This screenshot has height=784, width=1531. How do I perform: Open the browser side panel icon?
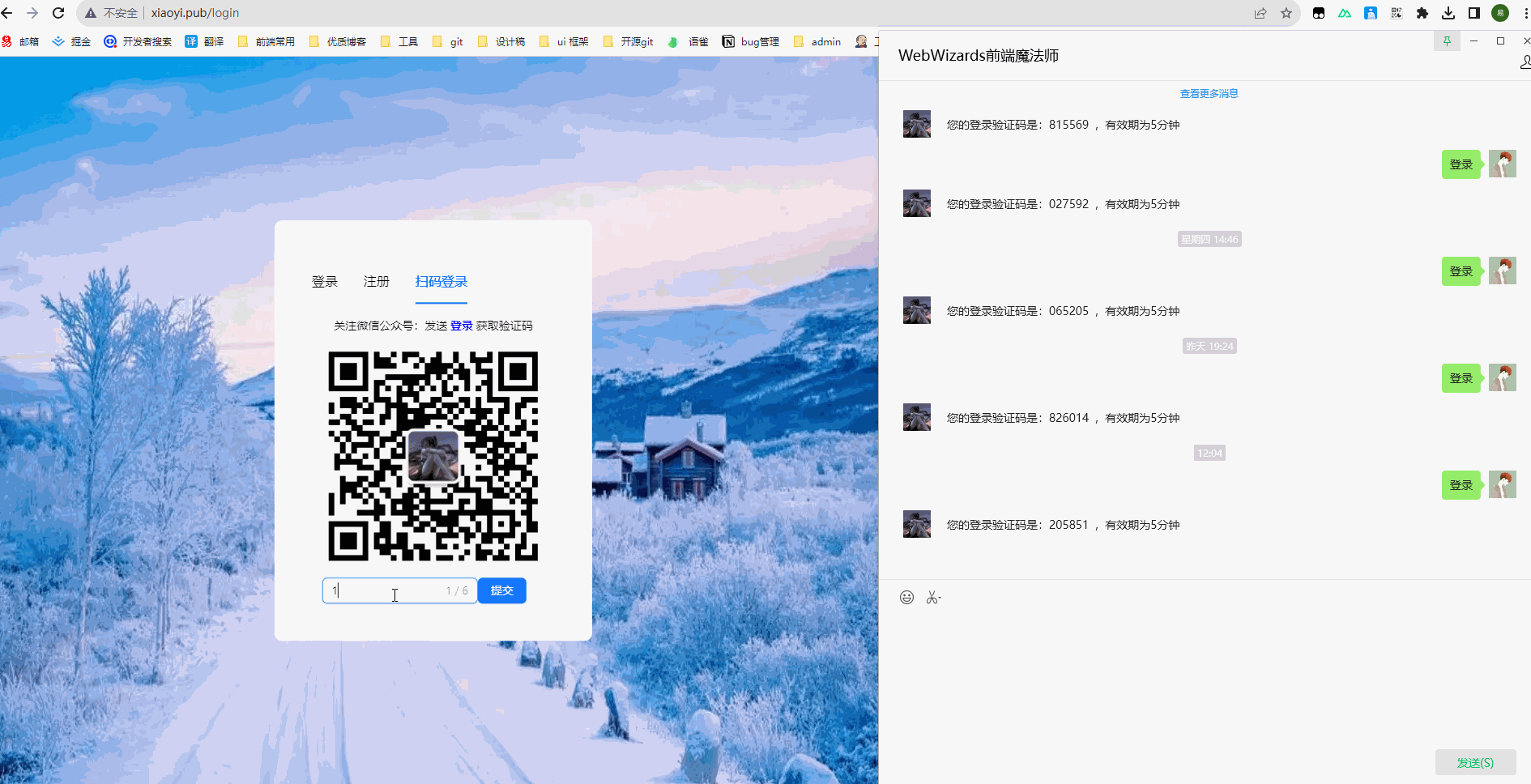coord(1473,13)
